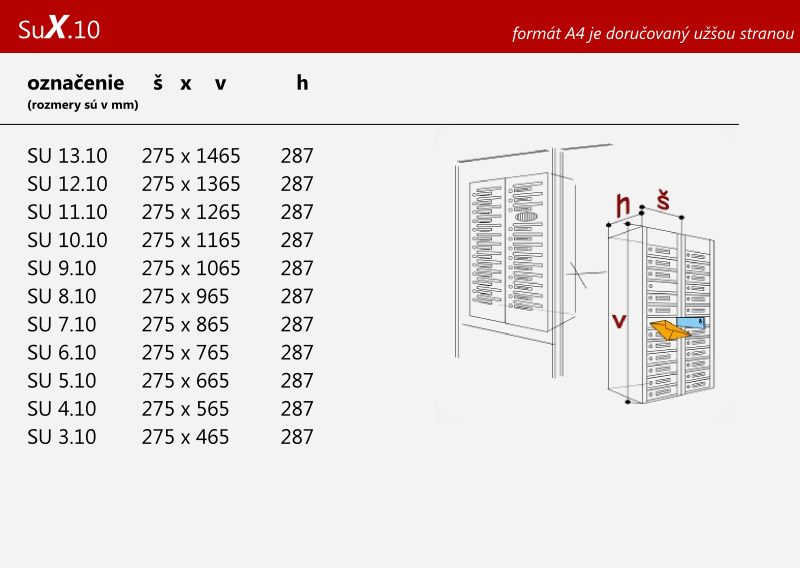The width and height of the screenshot is (800, 568).
Task: Select the SU 8.10 row label
Action: click(62, 296)
